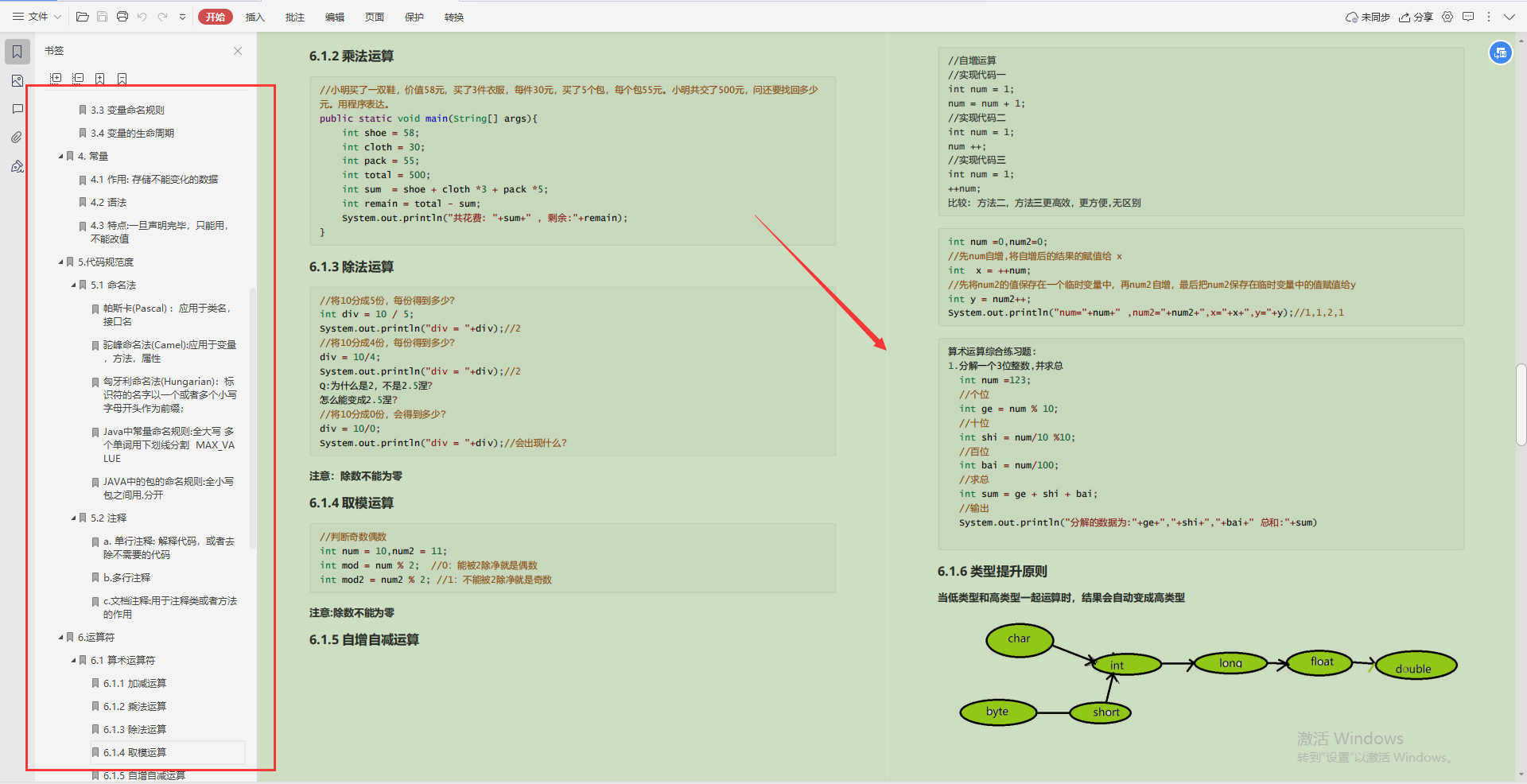This screenshot has height=784, width=1527.
Task: Collapse the 6.1 算术运算符 node triangle
Action: (73, 661)
